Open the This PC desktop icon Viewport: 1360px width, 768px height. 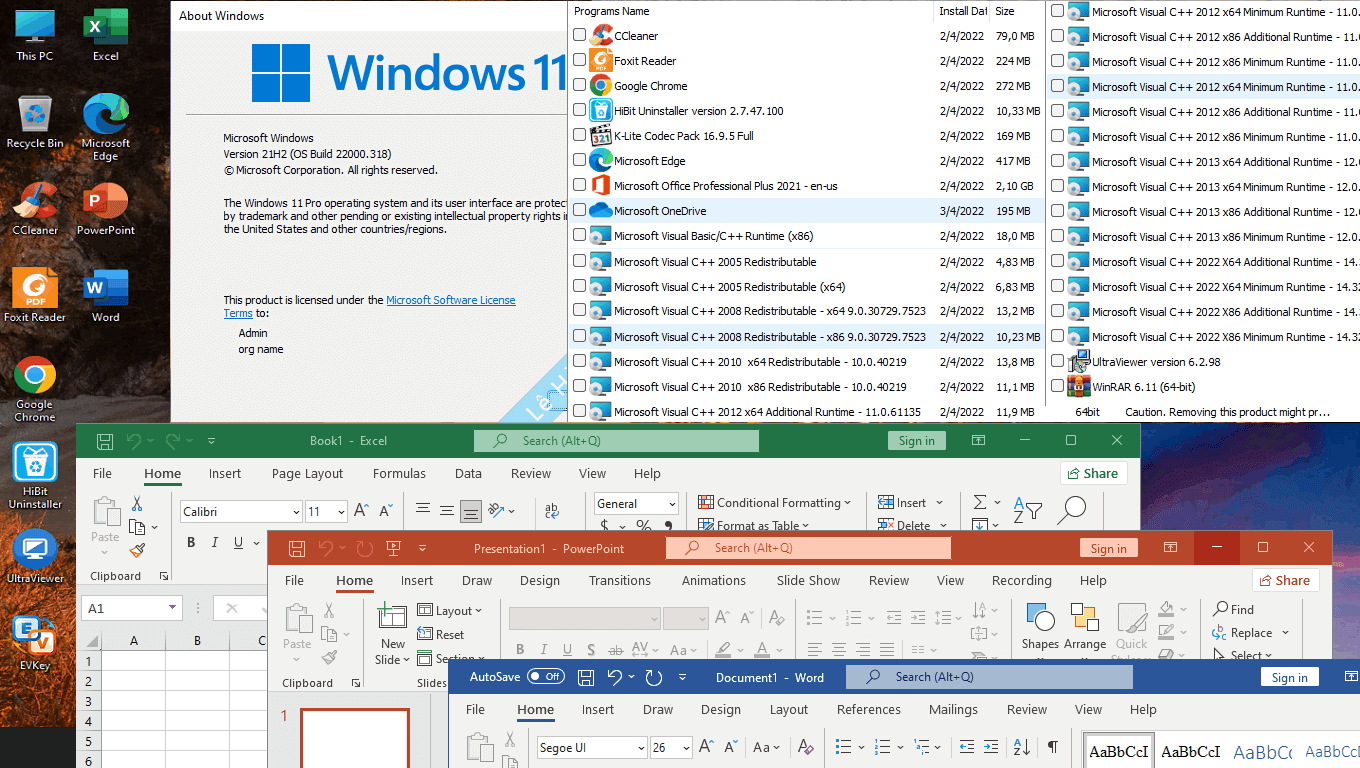tap(35, 35)
